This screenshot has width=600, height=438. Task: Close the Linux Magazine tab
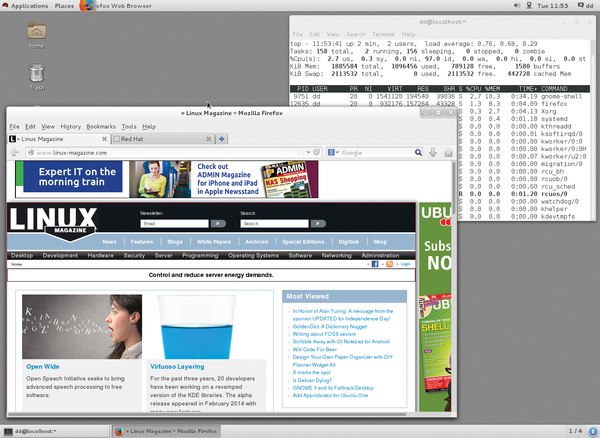(104, 139)
